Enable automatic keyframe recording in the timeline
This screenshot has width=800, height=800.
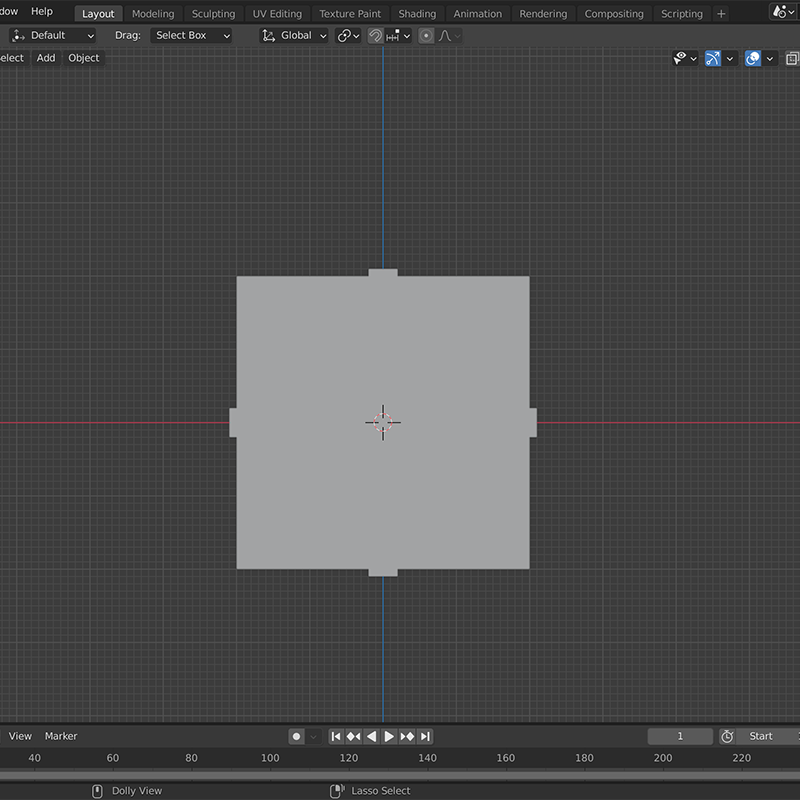295,736
